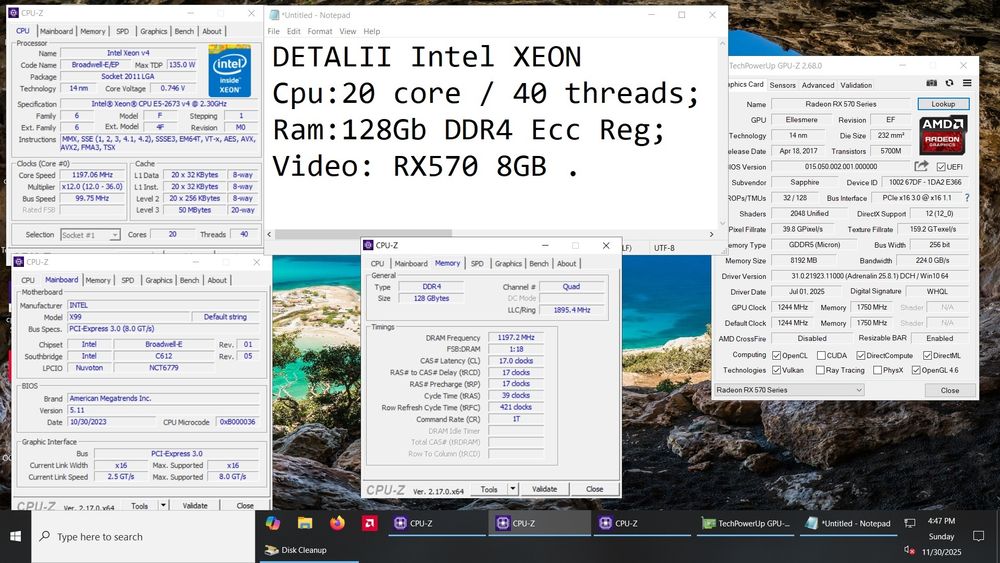1000x563 pixels.
Task: Switch to the Sensors tab in GPU-Z
Action: 782,85
